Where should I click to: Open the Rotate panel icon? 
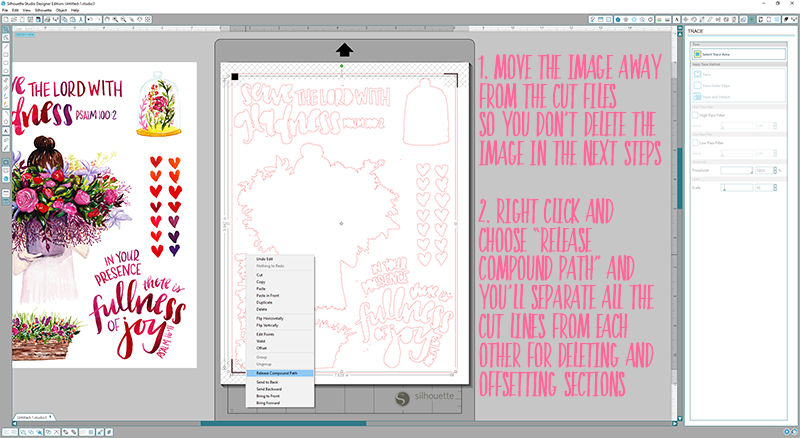pyautogui.click(x=694, y=19)
